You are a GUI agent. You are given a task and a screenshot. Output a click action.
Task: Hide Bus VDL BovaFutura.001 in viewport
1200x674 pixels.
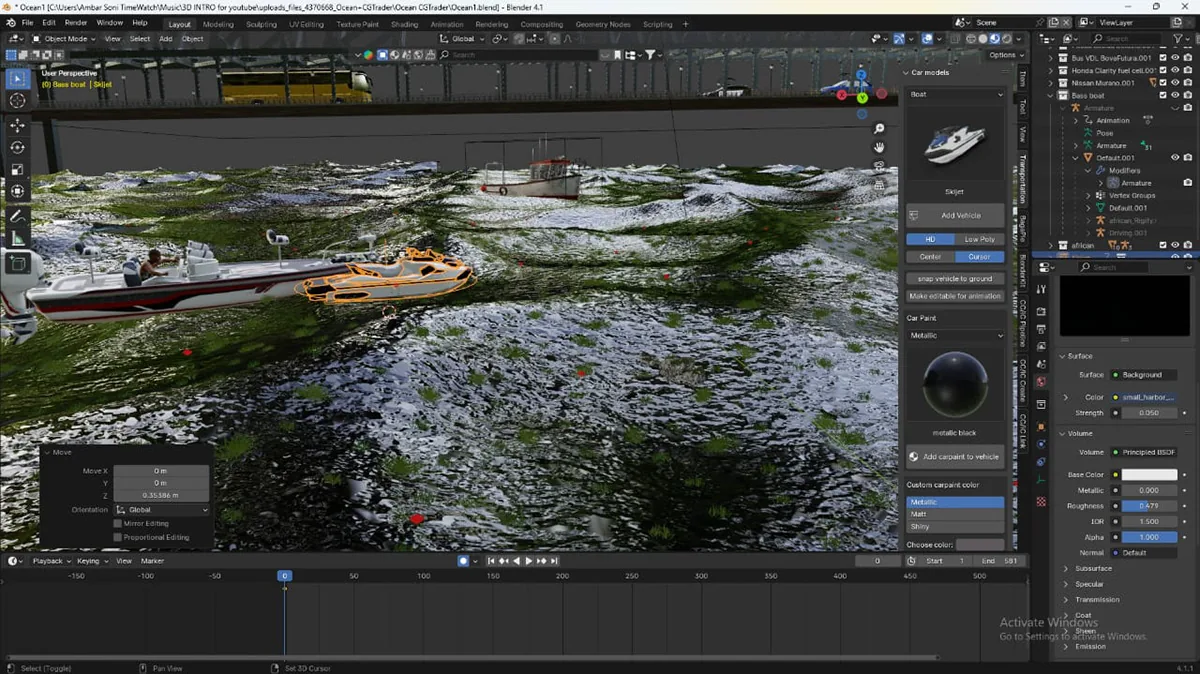[1175, 58]
